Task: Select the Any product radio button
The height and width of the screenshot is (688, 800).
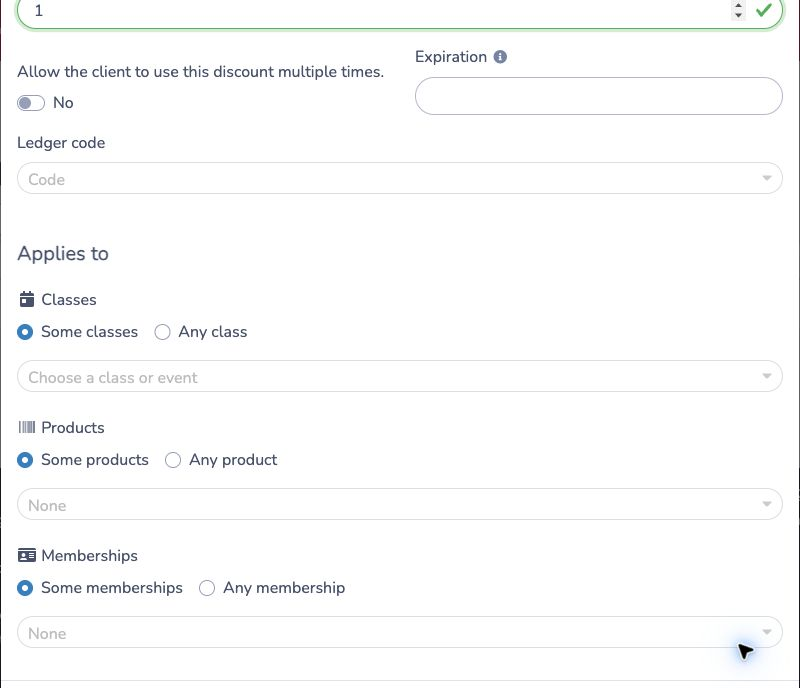Action: pyautogui.click(x=173, y=460)
